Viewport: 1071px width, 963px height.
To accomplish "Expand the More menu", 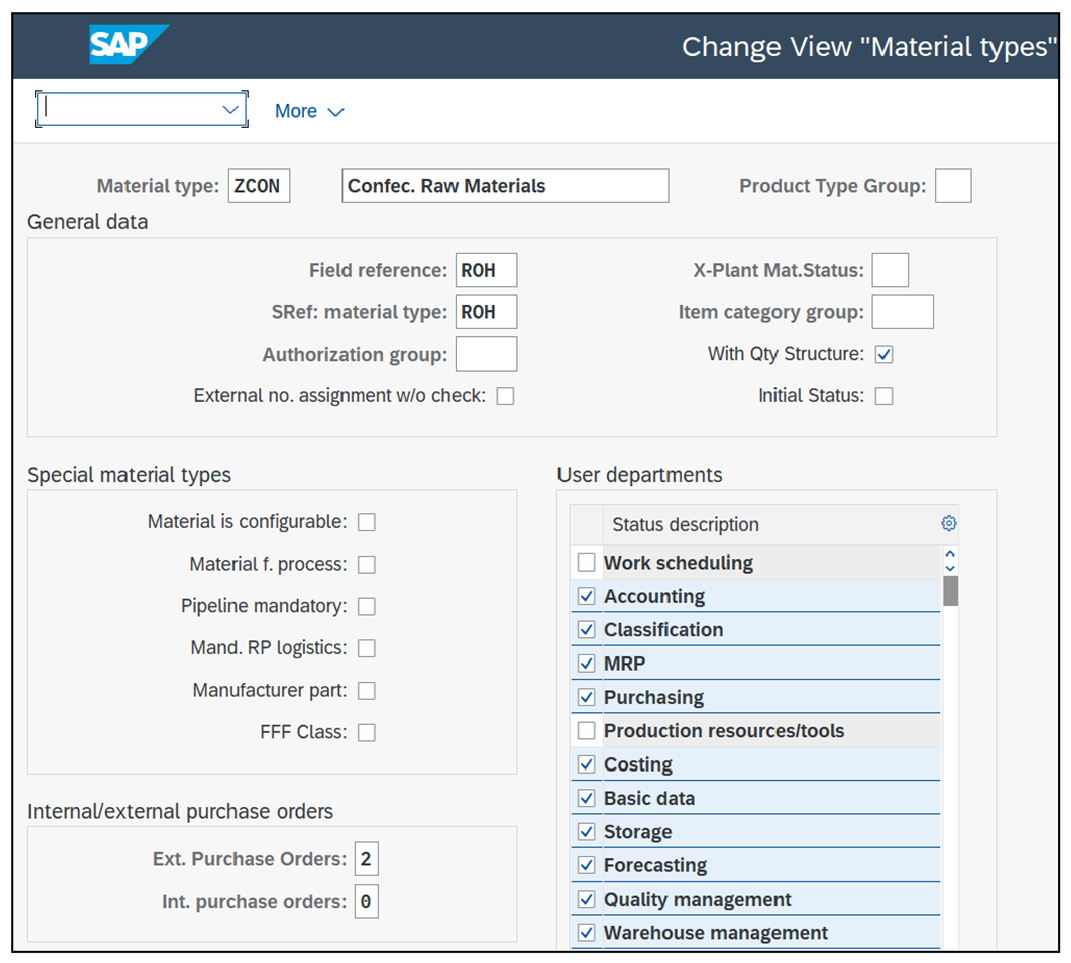I will (309, 110).
